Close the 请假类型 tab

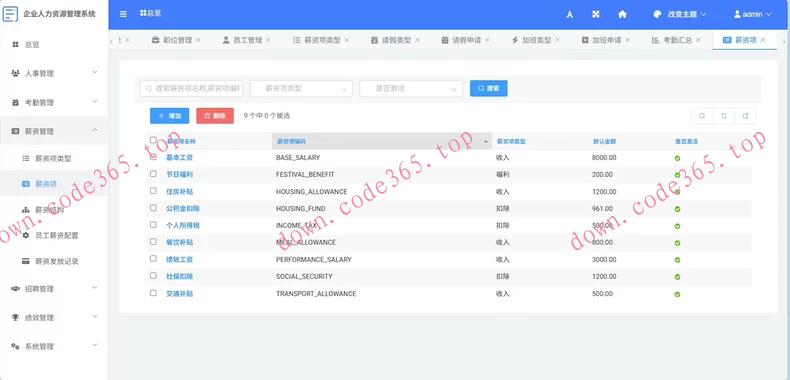(x=417, y=40)
